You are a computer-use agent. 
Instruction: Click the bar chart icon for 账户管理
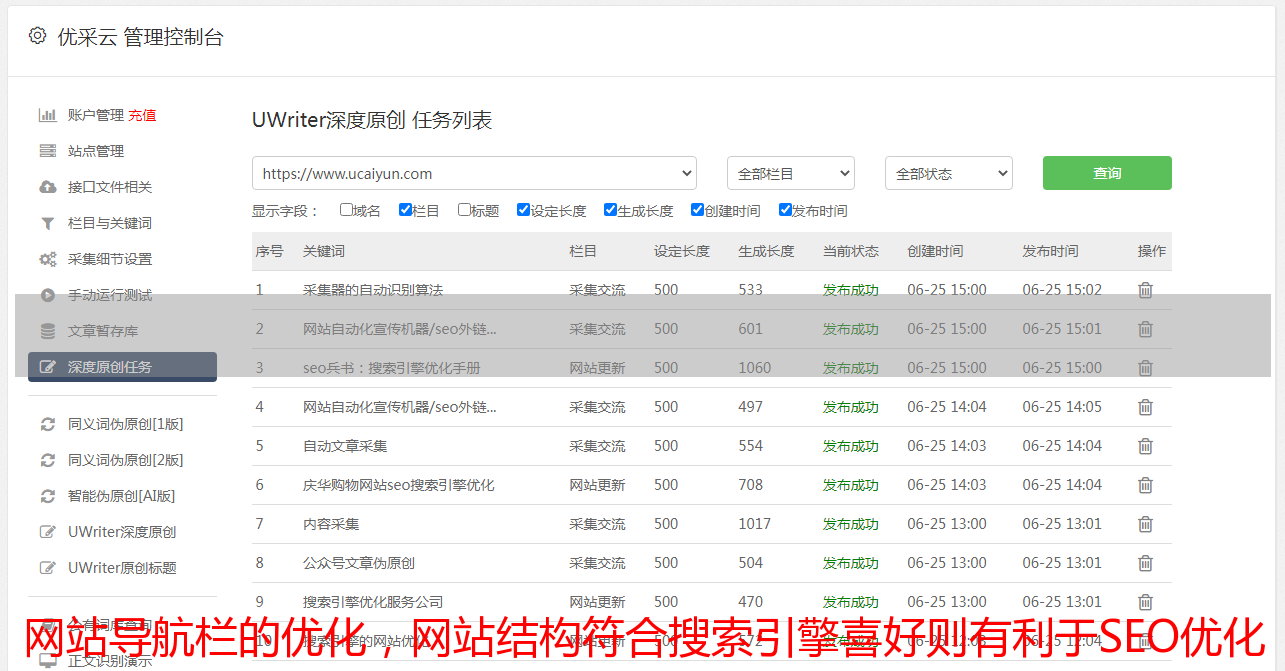click(x=47, y=115)
